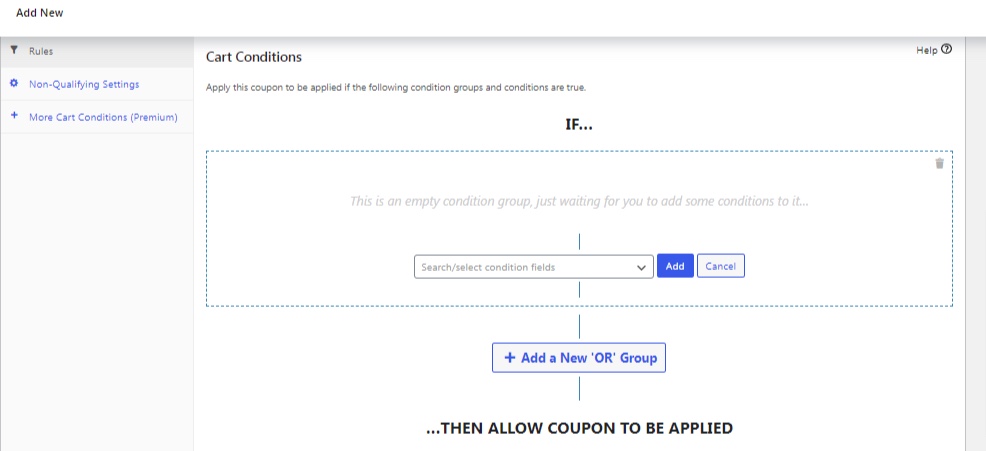The height and width of the screenshot is (451, 986).
Task: Open More Cart Conditions (Premium) tab
Action: (103, 117)
